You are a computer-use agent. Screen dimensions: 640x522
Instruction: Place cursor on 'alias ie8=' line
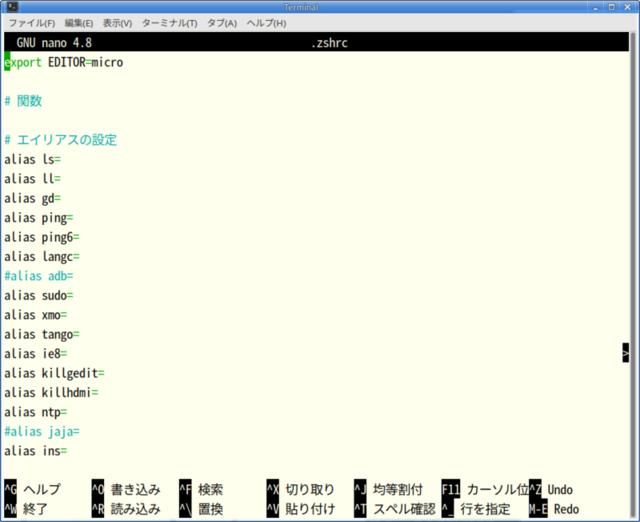pyautogui.click(x=36, y=354)
